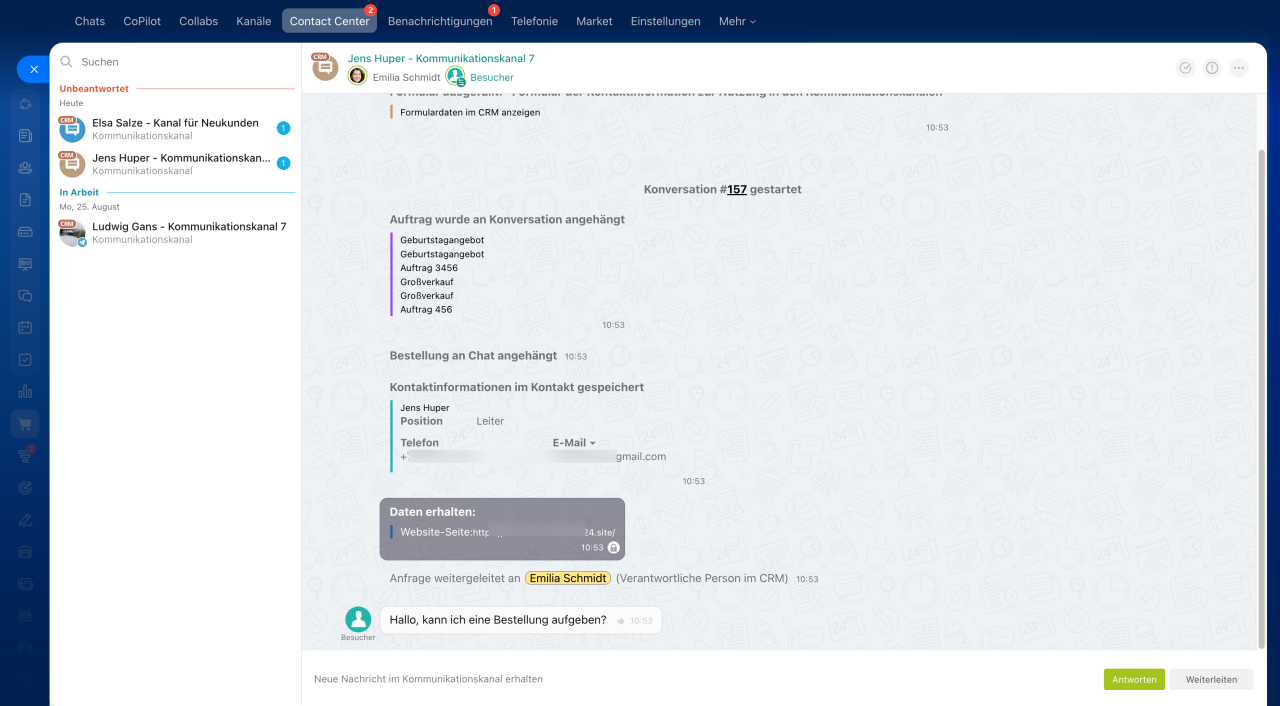Open the shopping cart icon in sidebar
Image resolution: width=1280 pixels, height=706 pixels.
(x=25, y=424)
